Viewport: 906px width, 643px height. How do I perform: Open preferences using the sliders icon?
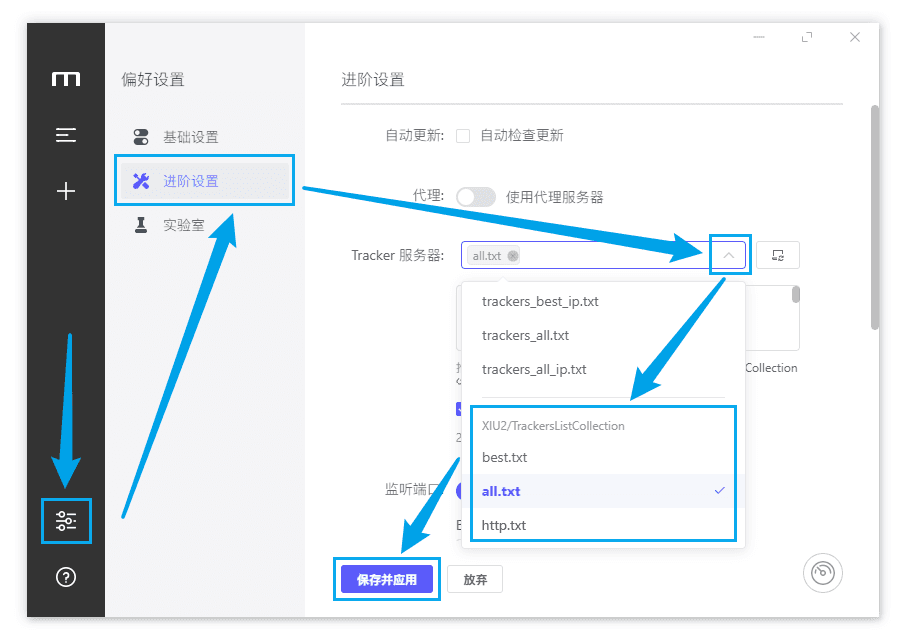click(65, 520)
